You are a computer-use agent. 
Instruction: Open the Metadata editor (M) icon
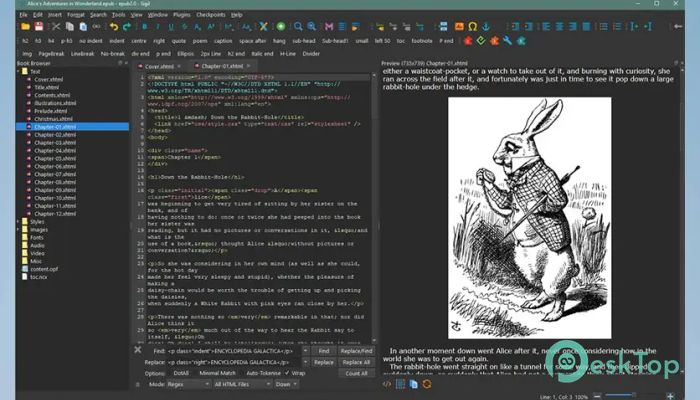pyautogui.click(x=329, y=27)
